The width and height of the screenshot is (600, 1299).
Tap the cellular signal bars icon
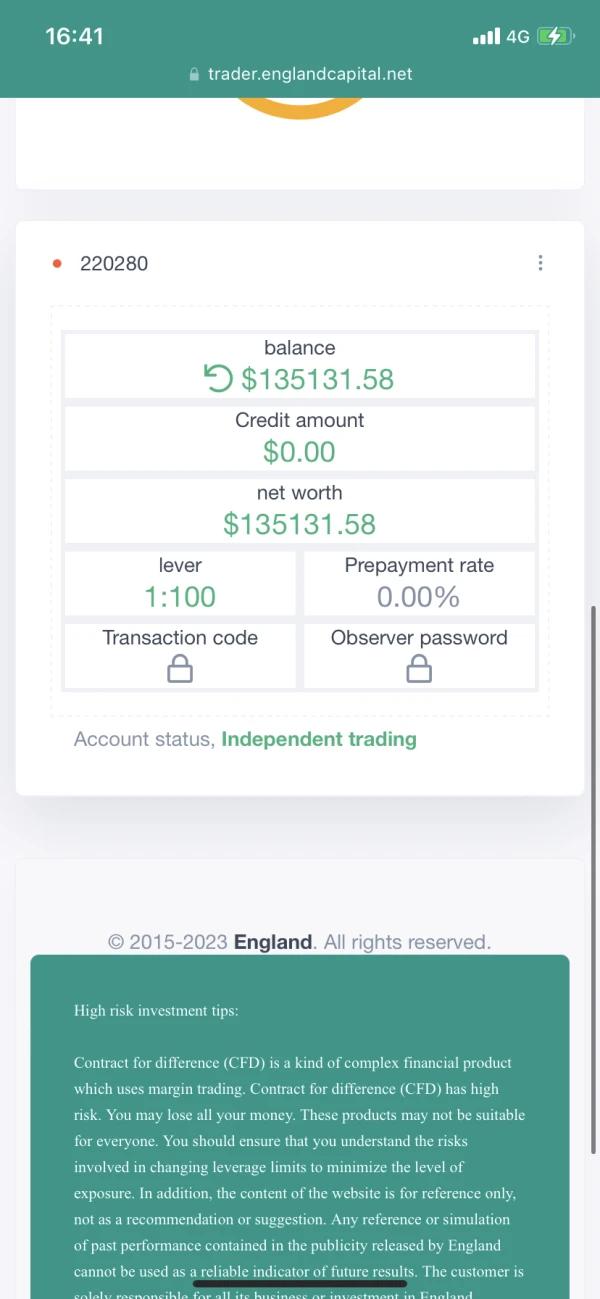[486, 37]
